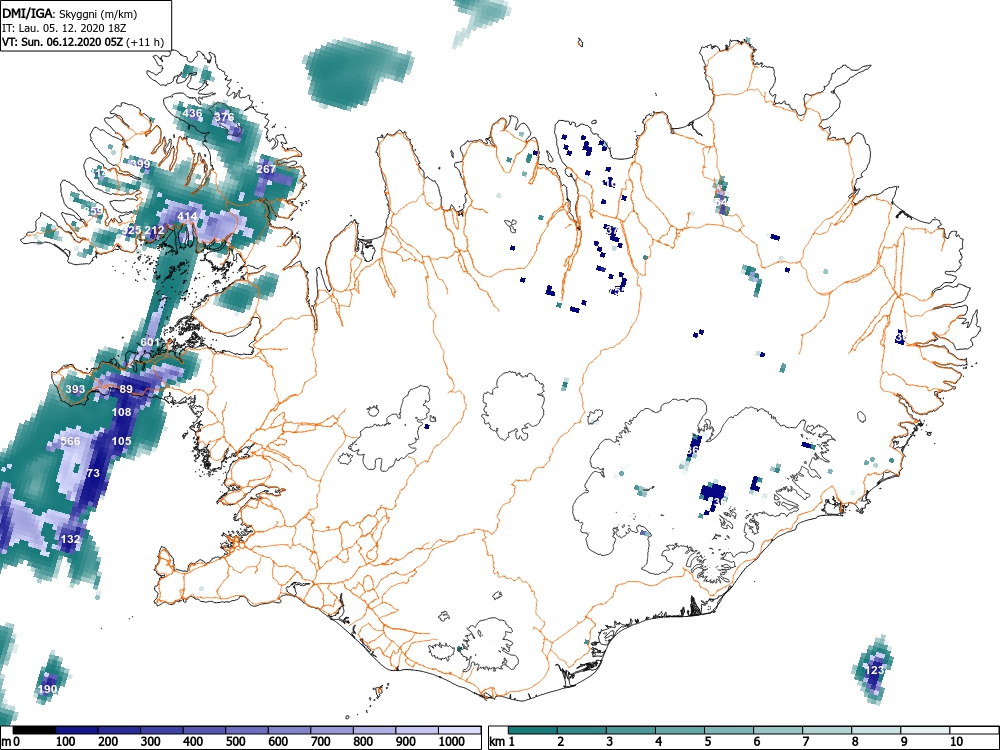Click the 9 label on the km scale
This screenshot has height=750, width=1000.
point(904,741)
